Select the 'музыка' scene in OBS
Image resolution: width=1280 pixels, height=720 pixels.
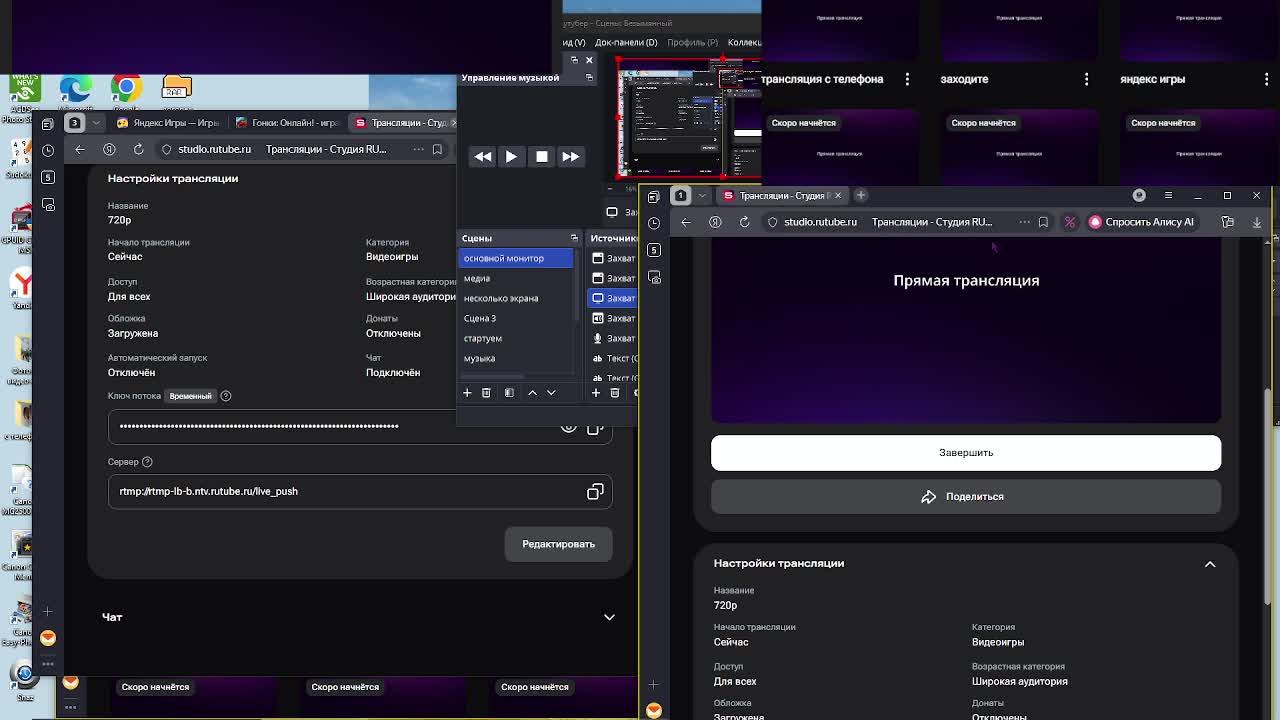tap(516, 358)
